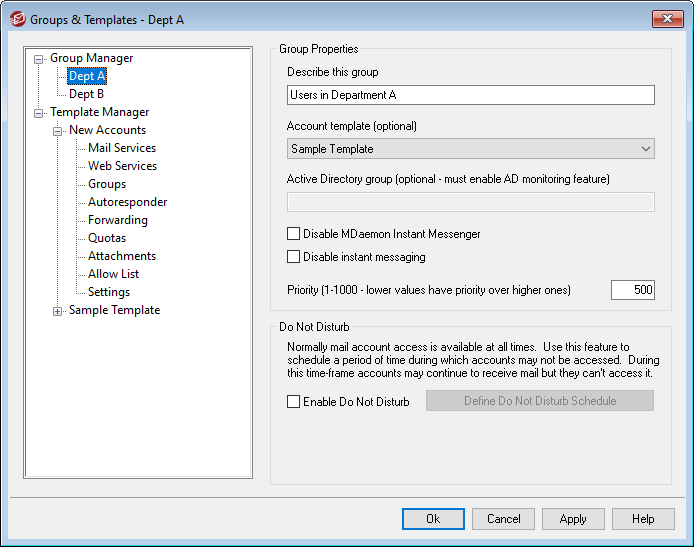Image resolution: width=694 pixels, height=547 pixels.
Task: Expand the Sample Template tree node
Action: (x=58, y=311)
